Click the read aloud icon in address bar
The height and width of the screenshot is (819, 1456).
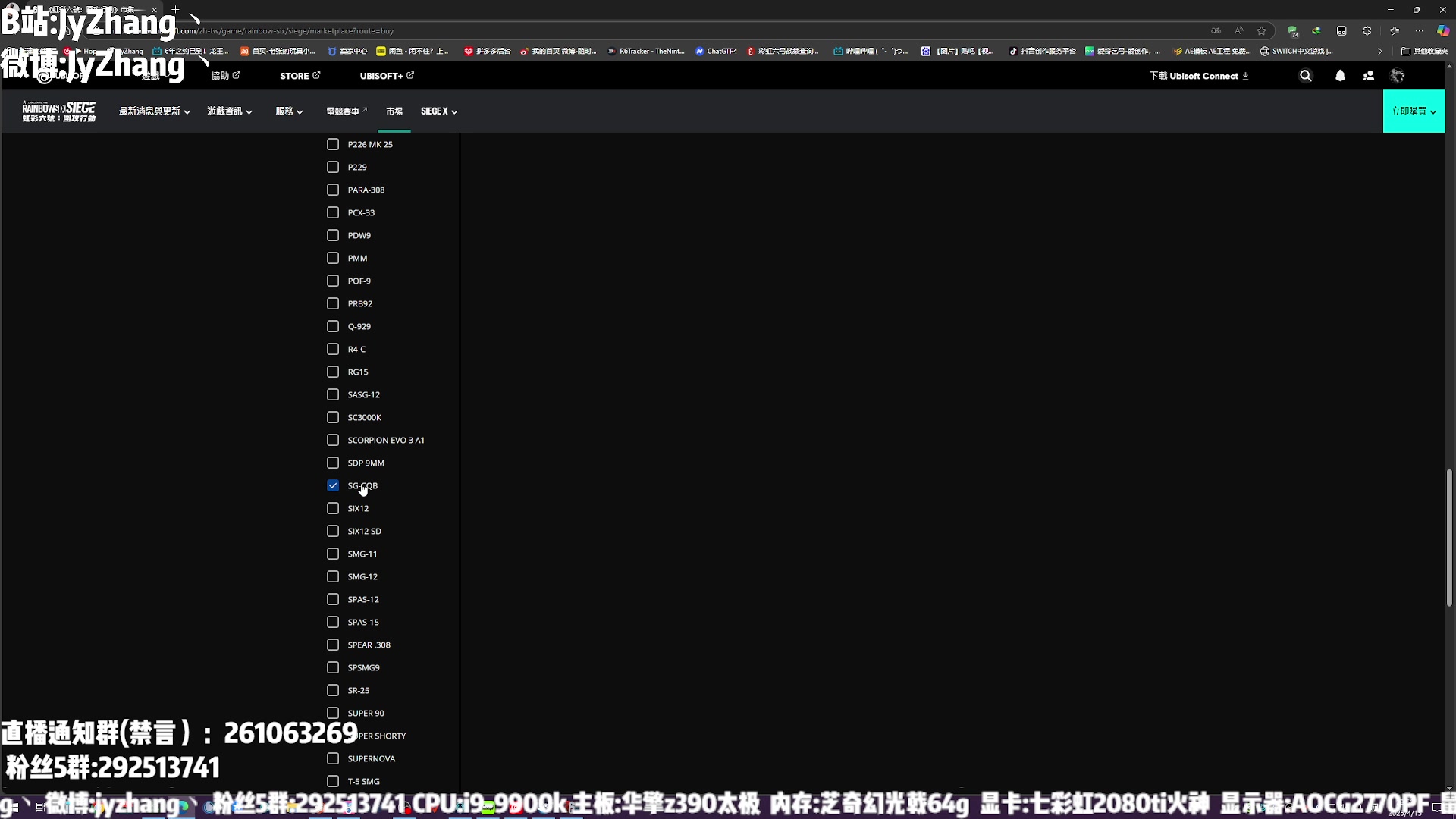click(1238, 31)
